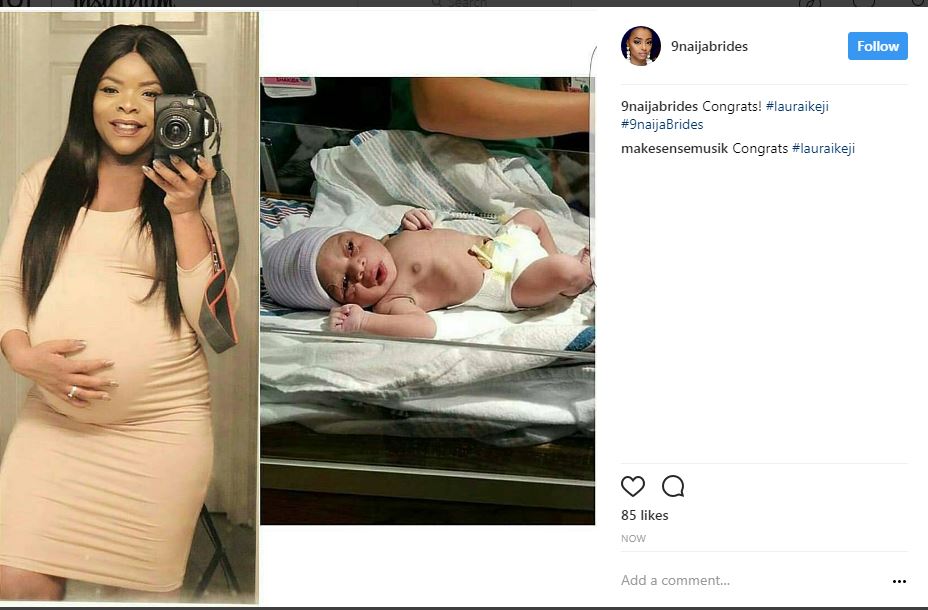
Task: Click the dimmed Search field at top
Action: pyautogui.click(x=465, y=3)
